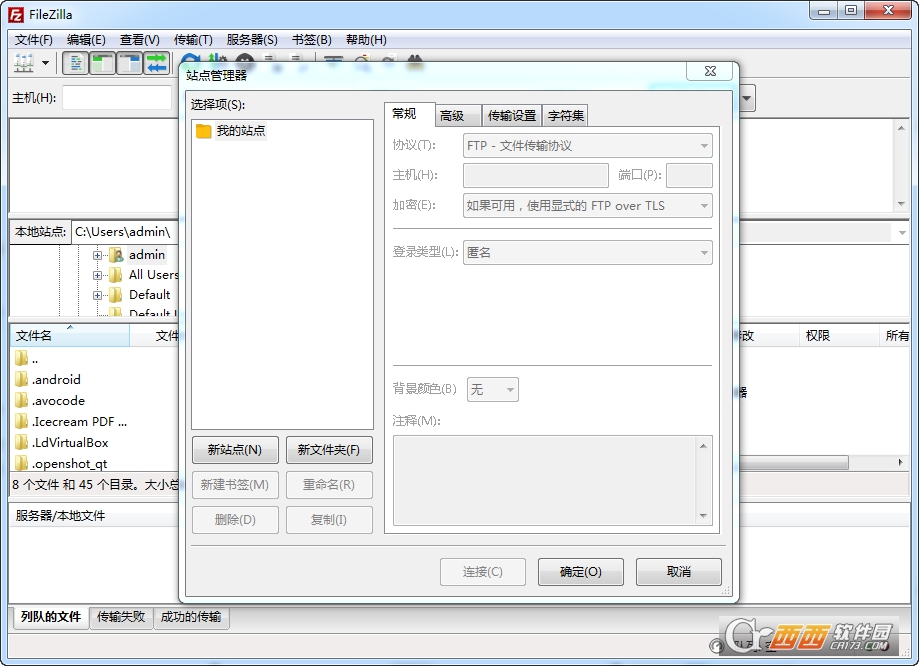The width and height of the screenshot is (919, 666).
Task: Close the 站点管理器 dialog
Action: [710, 71]
